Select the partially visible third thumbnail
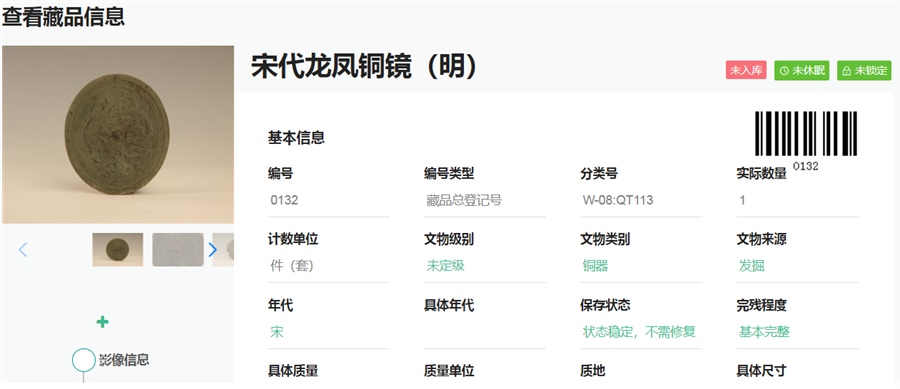900x389 pixels. (x=223, y=250)
